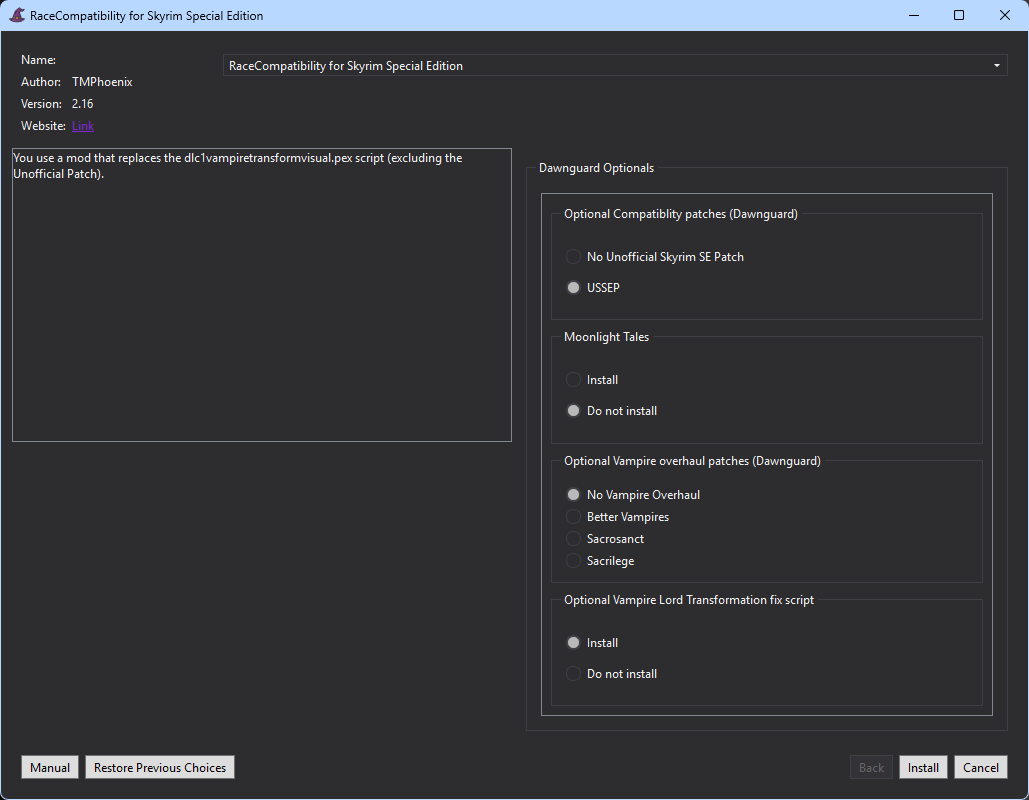
Task: Choose Do not install under Moonlight Tales
Action: [612, 411]
